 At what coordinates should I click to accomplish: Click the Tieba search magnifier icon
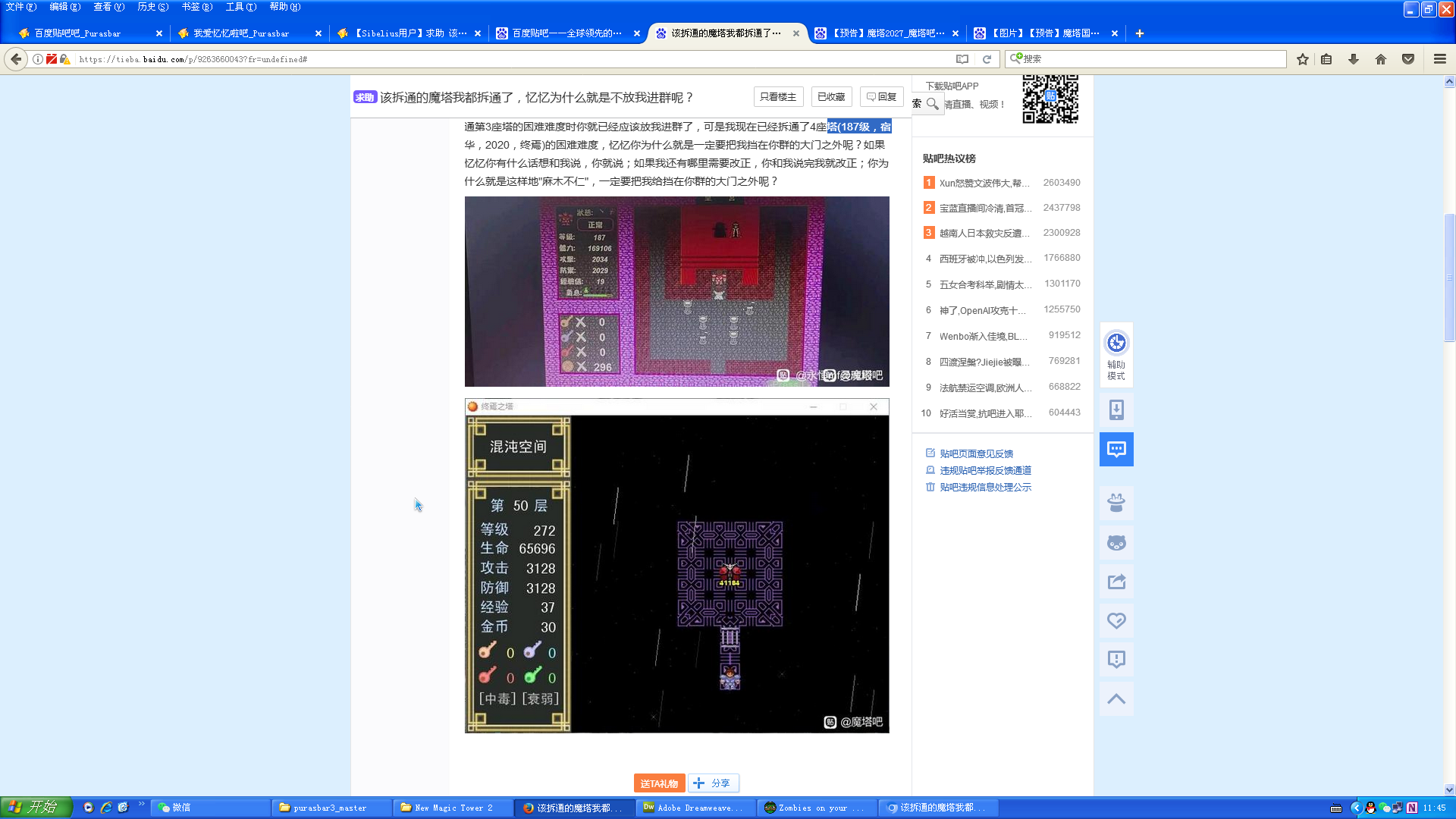click(x=933, y=104)
